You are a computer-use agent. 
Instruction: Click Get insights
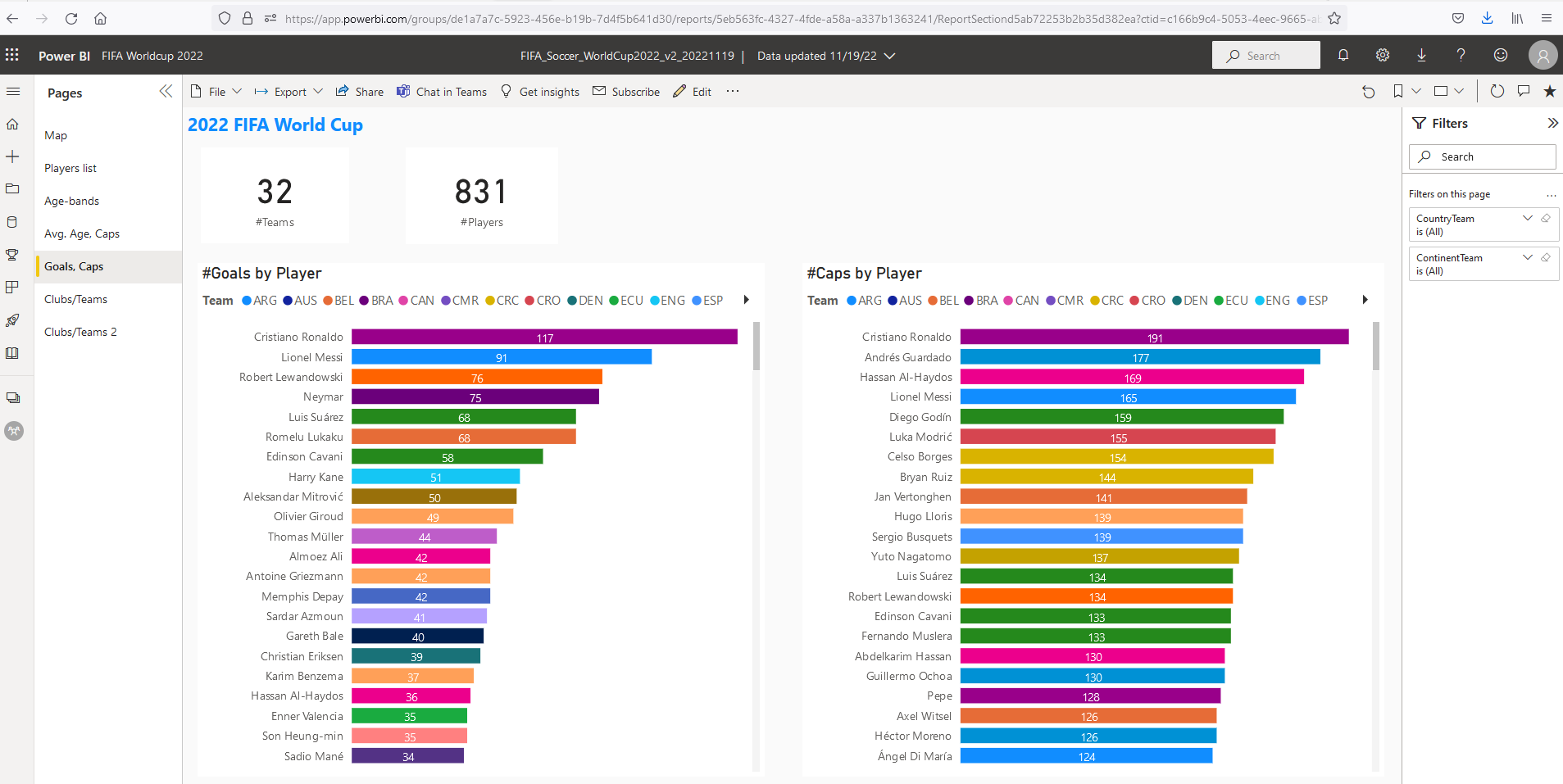coord(540,92)
